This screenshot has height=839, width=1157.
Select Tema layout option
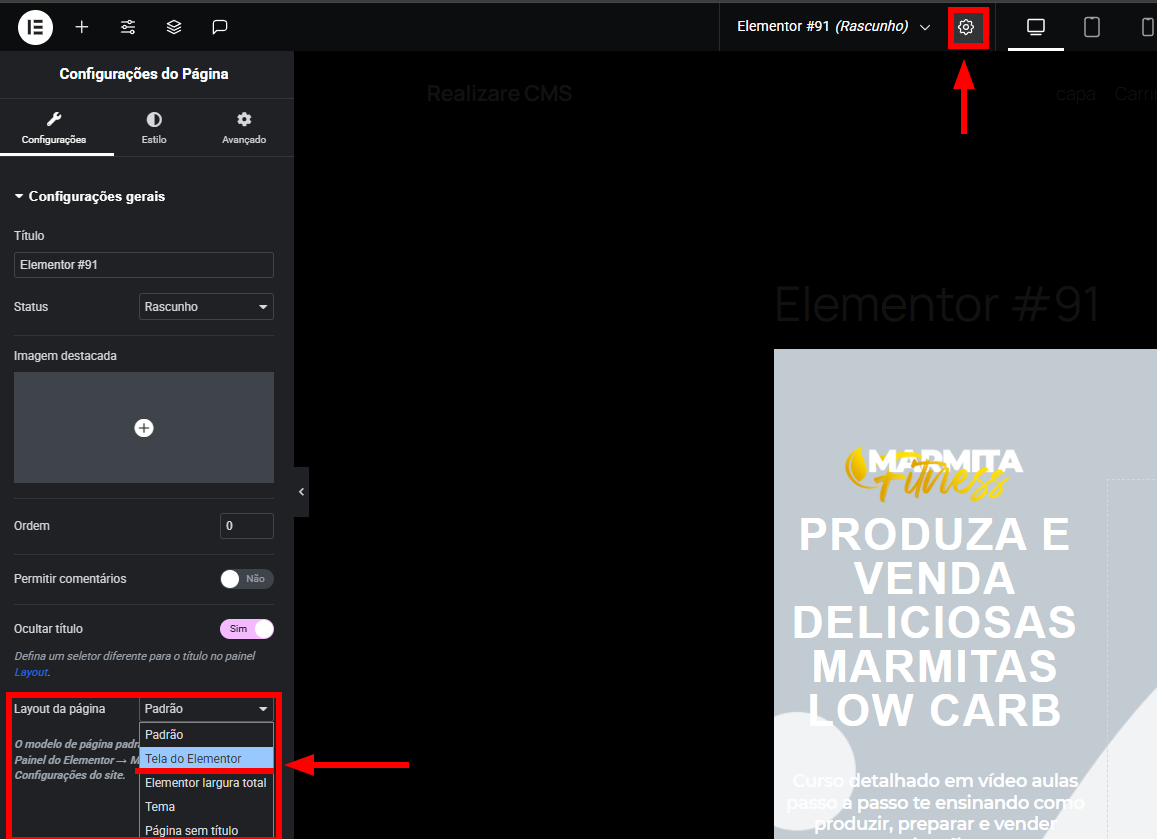(x=207, y=807)
